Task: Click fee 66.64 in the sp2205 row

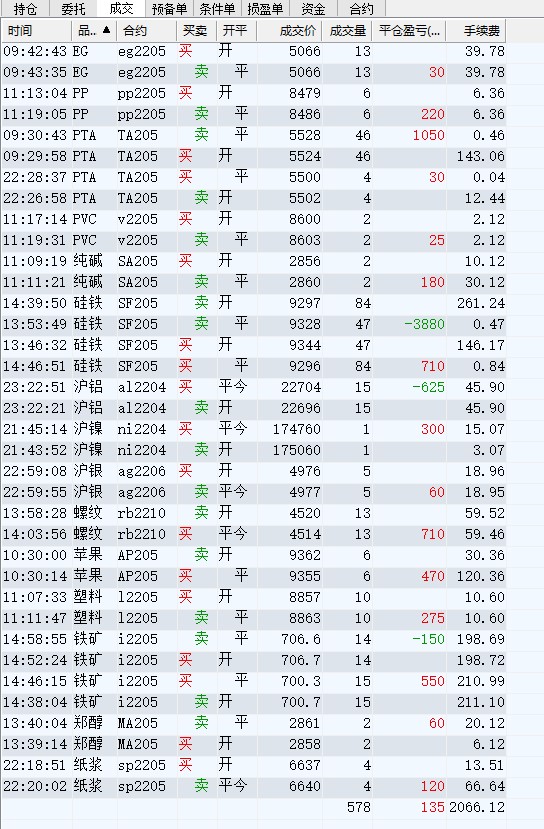Action: (x=485, y=786)
